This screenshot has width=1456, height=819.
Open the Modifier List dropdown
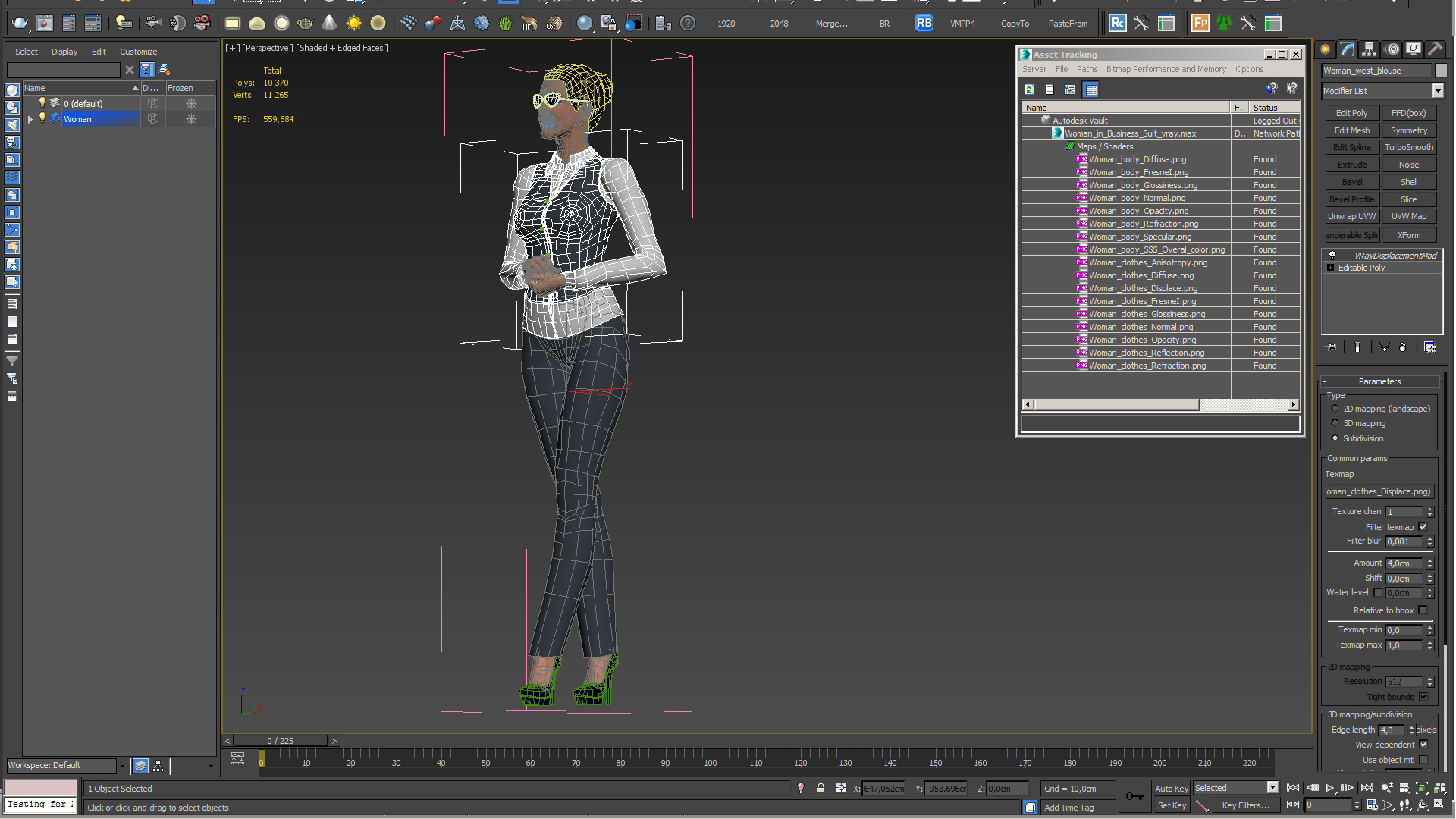point(1437,91)
